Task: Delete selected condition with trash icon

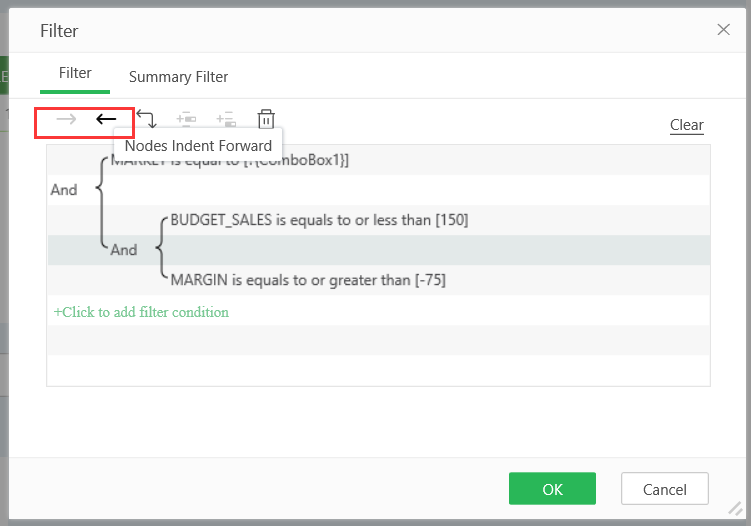Action: pos(266,120)
